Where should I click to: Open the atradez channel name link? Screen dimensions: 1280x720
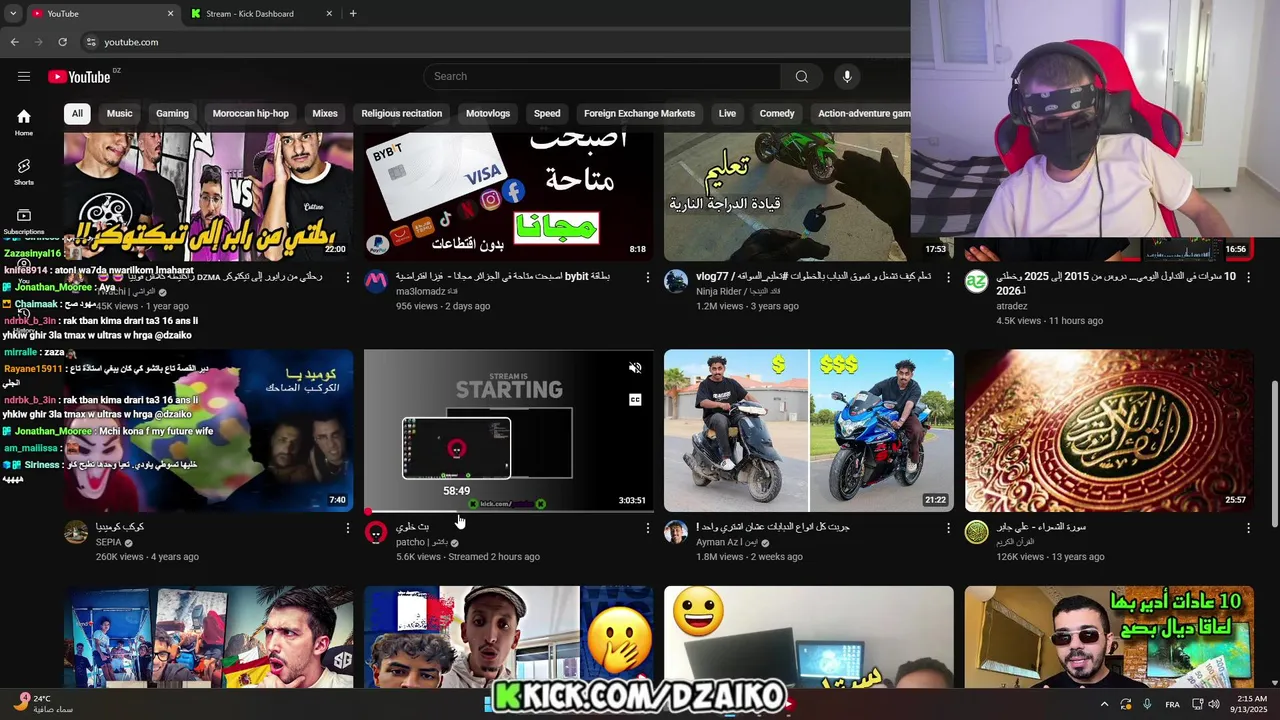(x=1011, y=306)
